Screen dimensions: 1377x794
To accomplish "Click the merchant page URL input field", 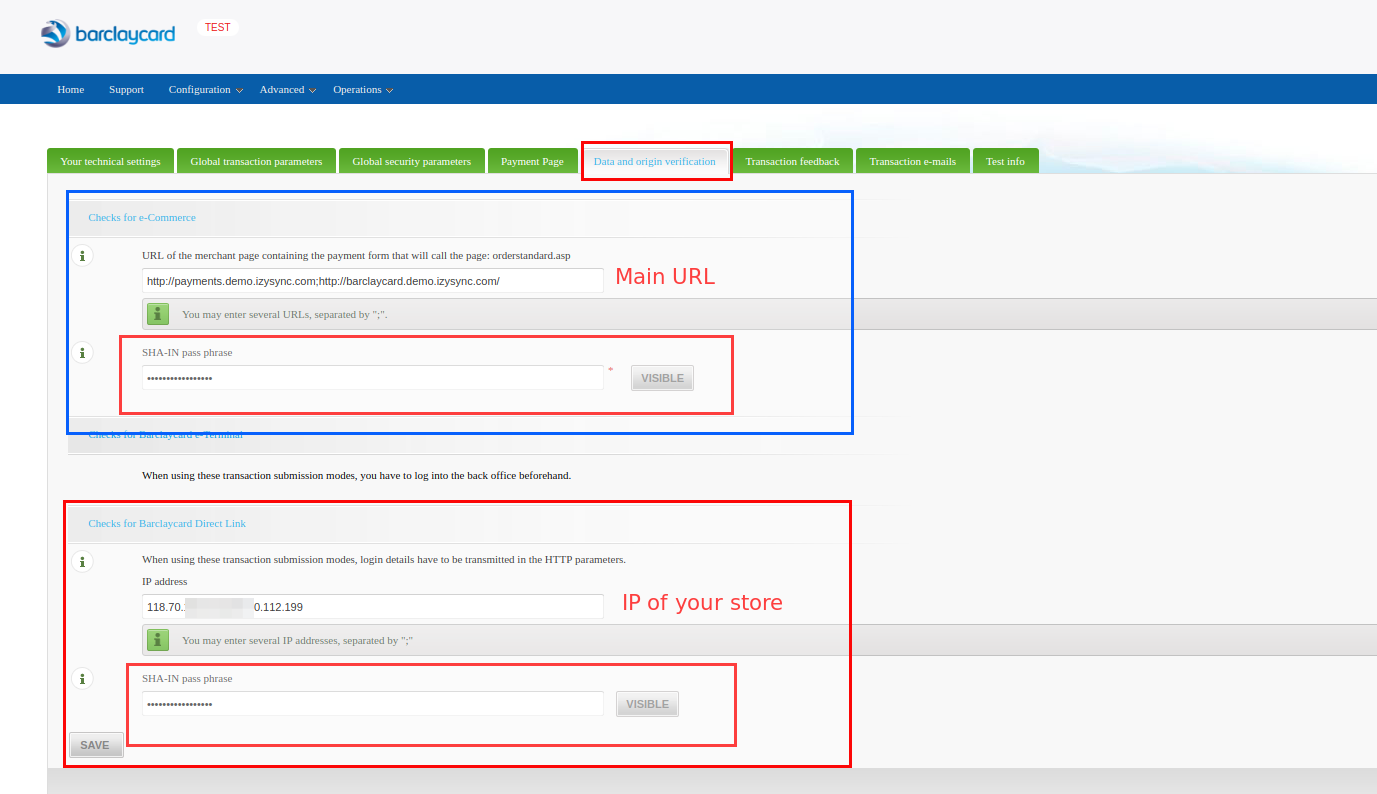I will [x=372, y=281].
